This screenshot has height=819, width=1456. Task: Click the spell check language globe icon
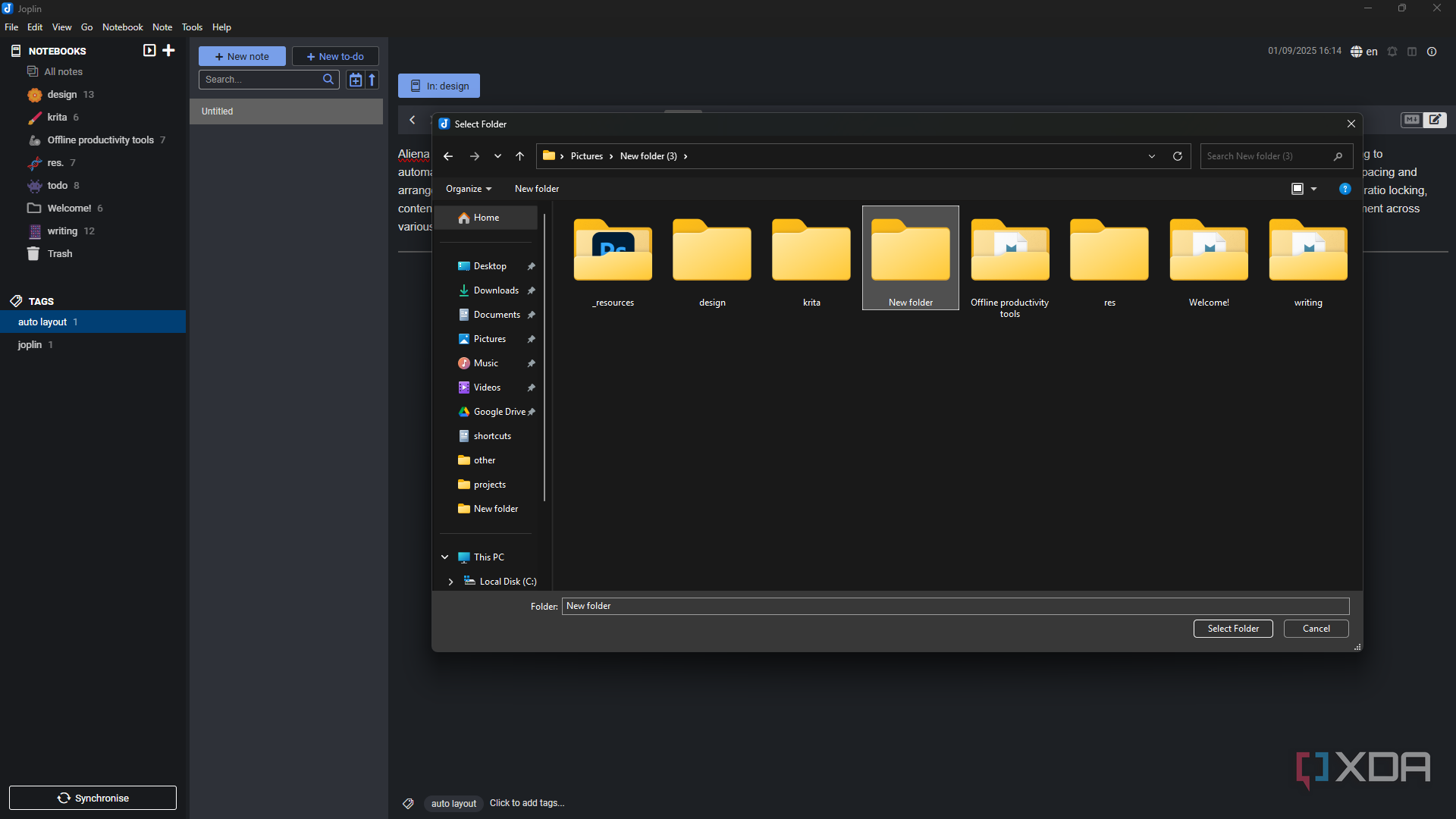point(1357,52)
